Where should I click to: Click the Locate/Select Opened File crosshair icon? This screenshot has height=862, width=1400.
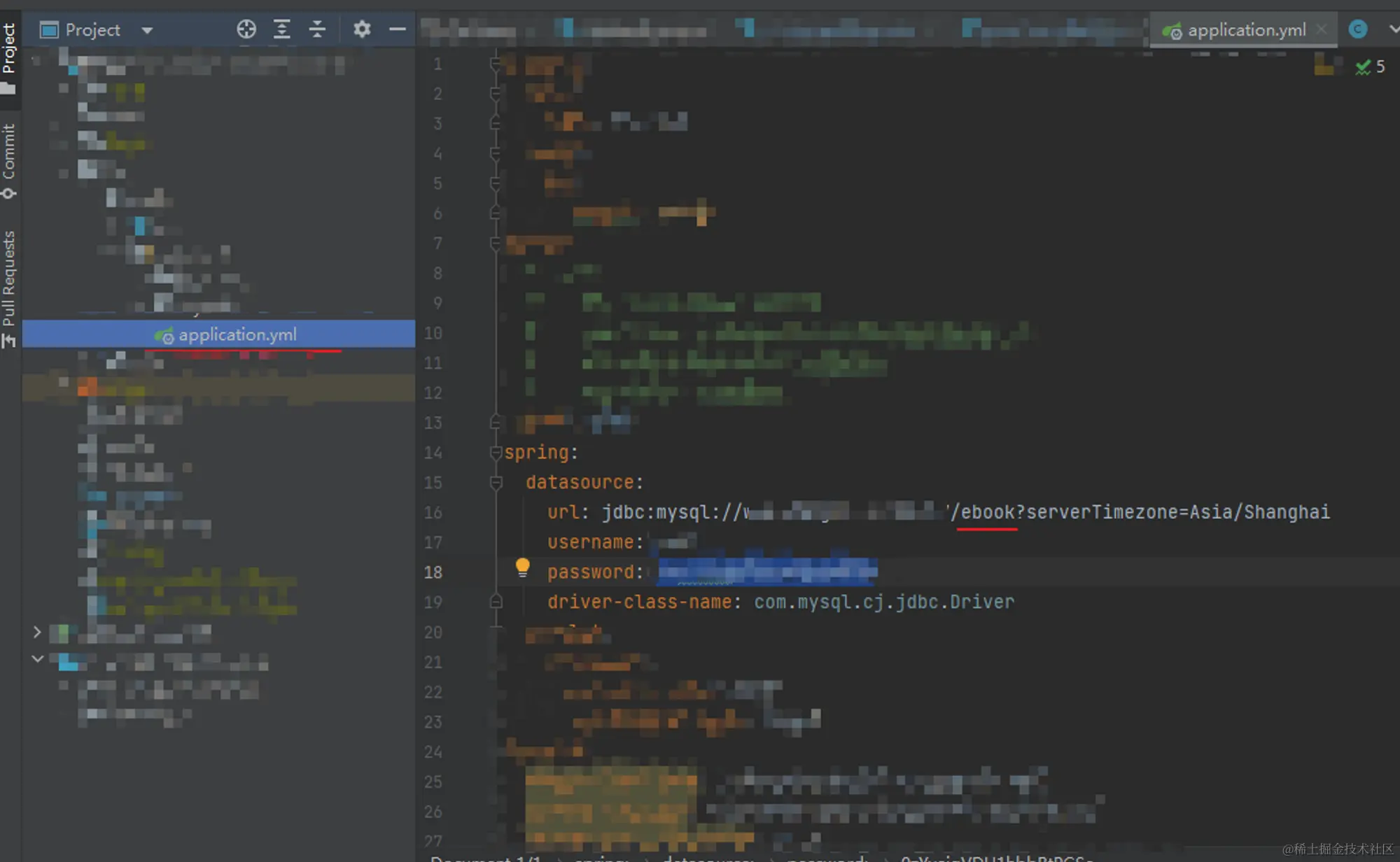point(246,29)
